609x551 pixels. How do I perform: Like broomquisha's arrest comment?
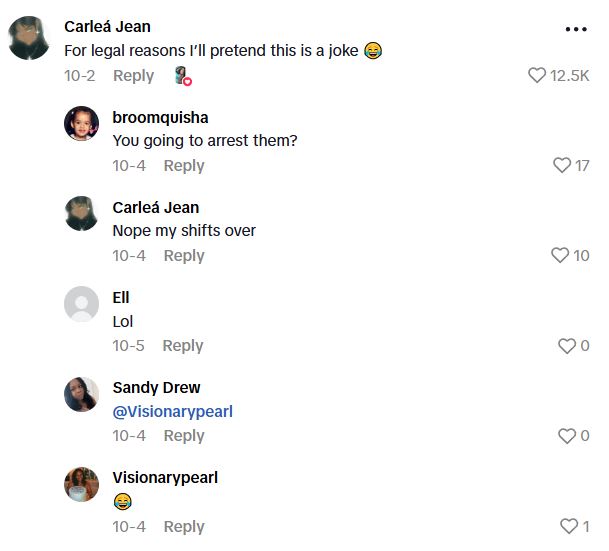(x=562, y=166)
